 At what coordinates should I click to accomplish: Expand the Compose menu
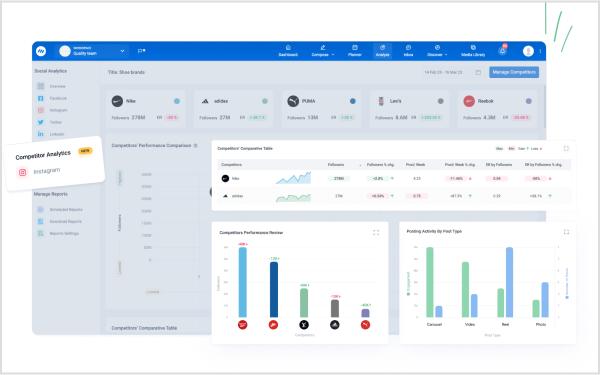click(323, 51)
